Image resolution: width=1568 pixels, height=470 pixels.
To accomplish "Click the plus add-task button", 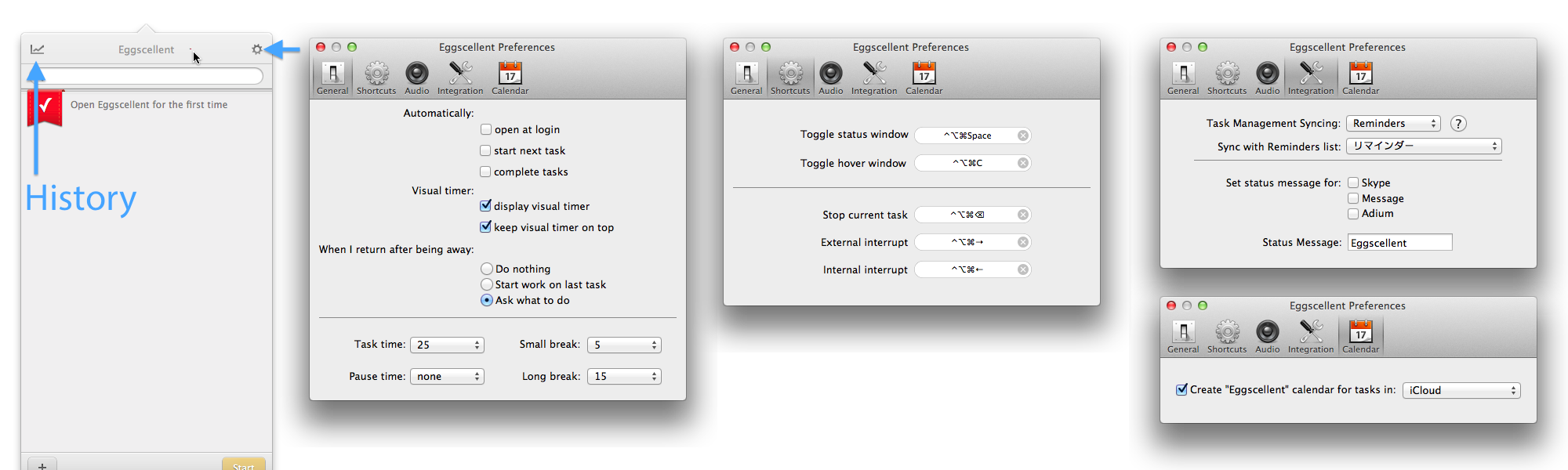I will [42, 465].
